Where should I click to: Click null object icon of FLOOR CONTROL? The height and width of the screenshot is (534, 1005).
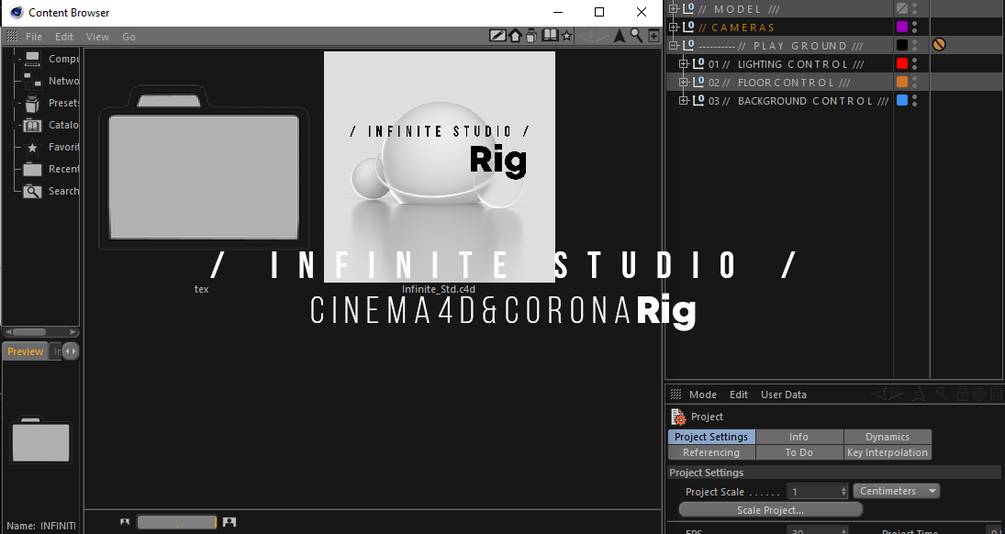[698, 82]
